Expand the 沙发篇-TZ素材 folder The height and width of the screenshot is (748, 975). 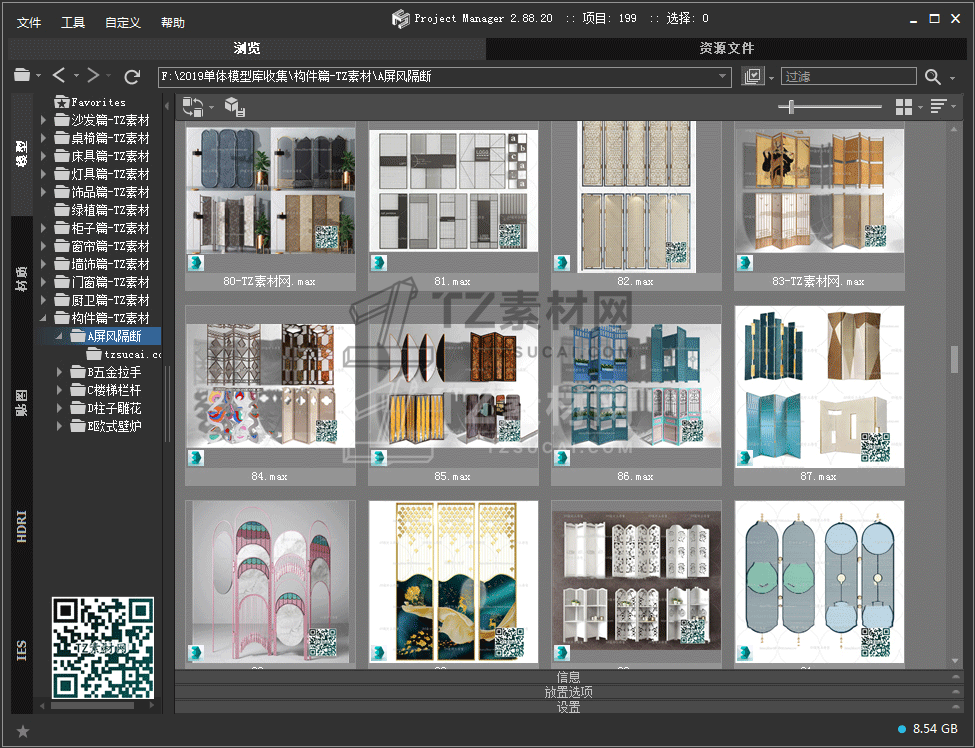click(44, 120)
